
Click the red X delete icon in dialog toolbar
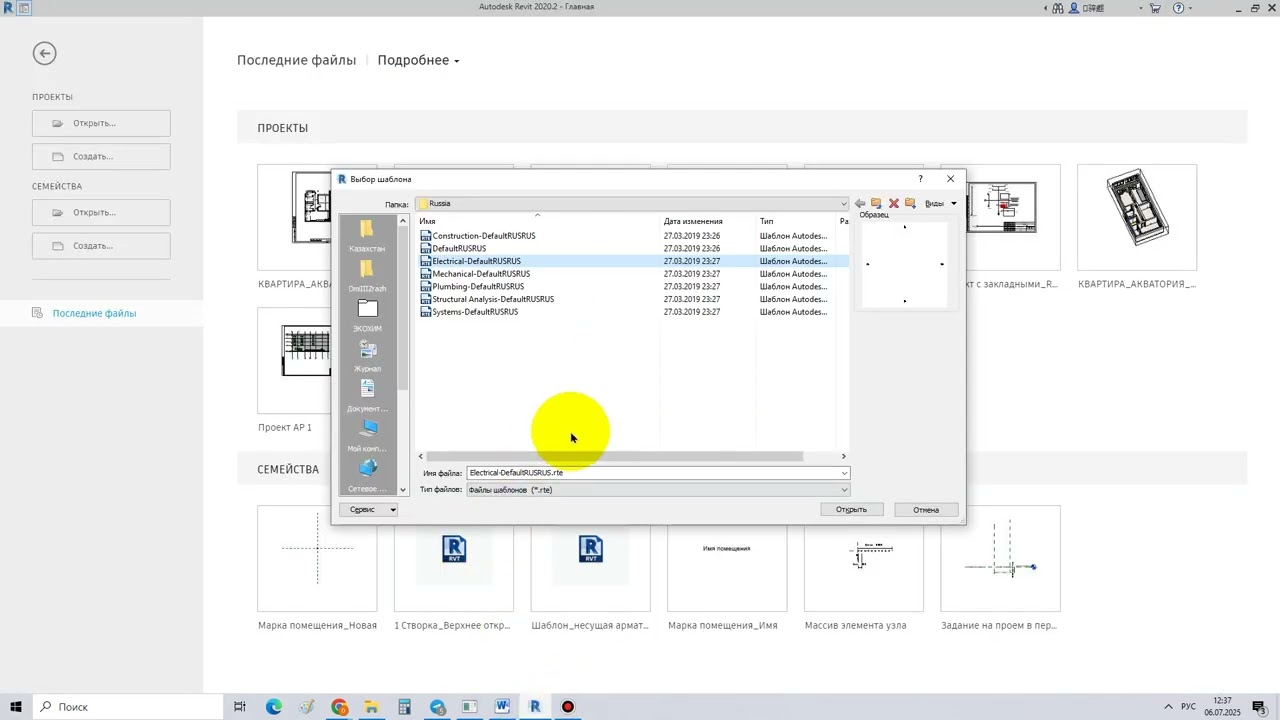[x=894, y=203]
